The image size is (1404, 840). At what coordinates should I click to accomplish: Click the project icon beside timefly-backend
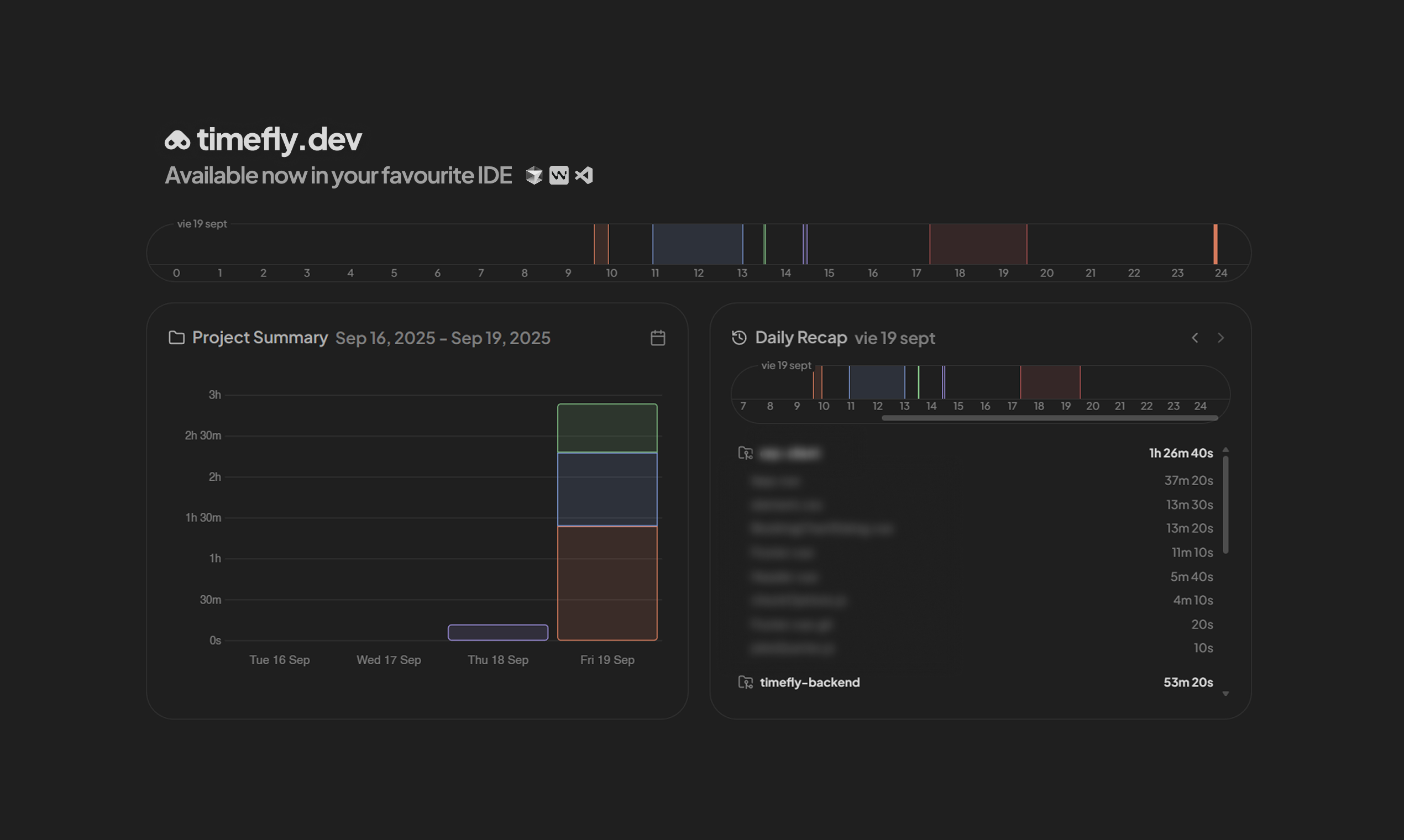746,682
